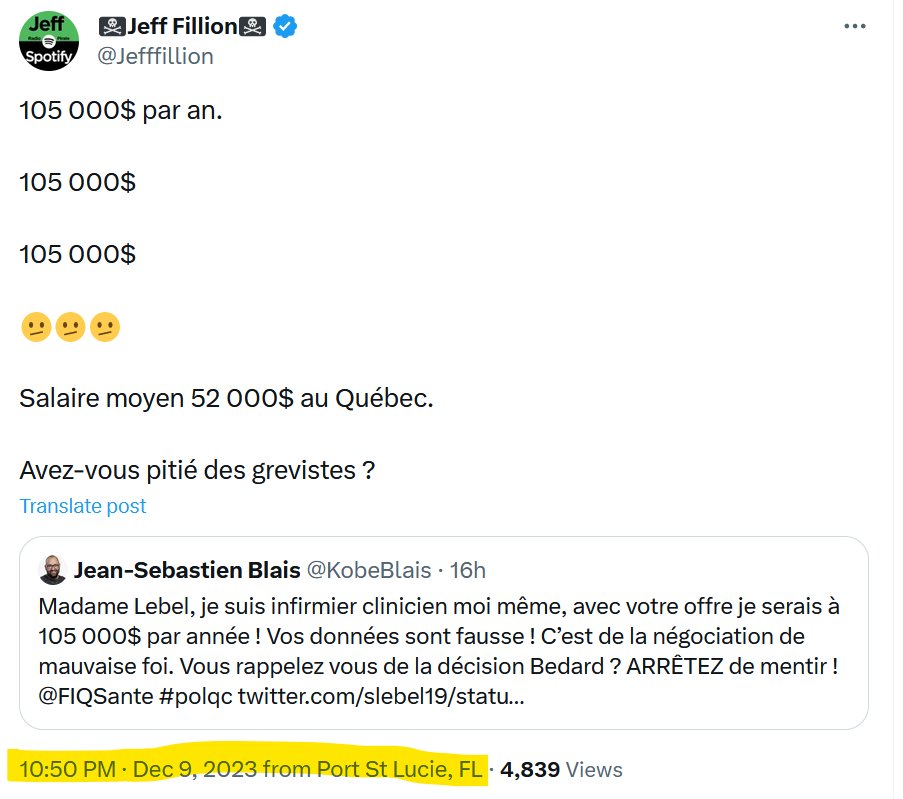
Task: Click the 10:50 PM post time
Action: tap(68, 770)
